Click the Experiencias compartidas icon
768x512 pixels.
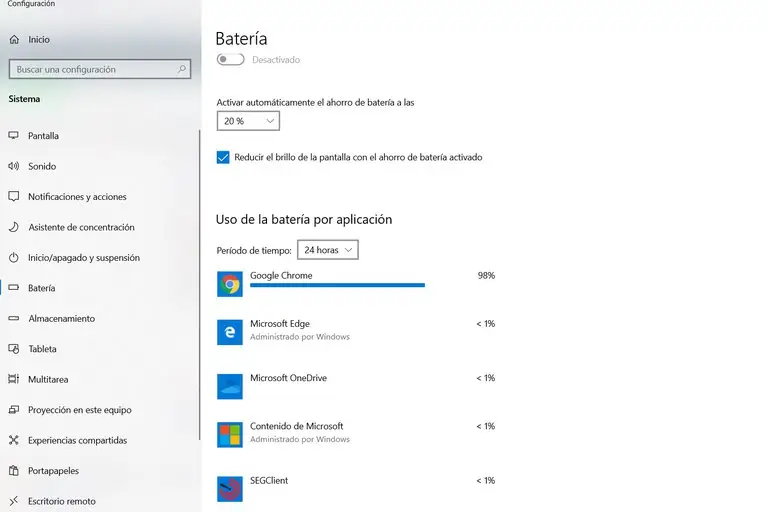[14, 440]
